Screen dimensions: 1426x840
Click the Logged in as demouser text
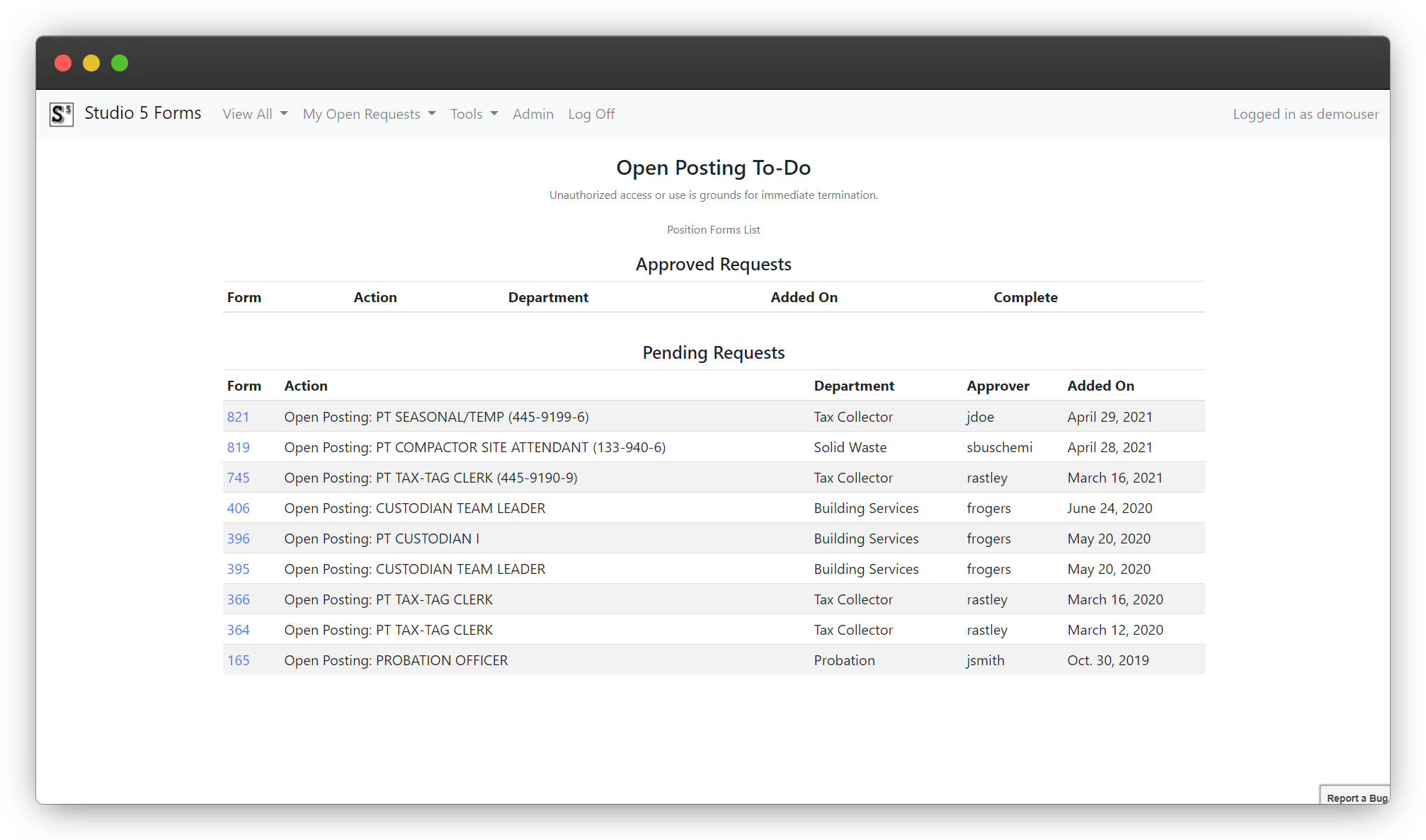point(1306,114)
